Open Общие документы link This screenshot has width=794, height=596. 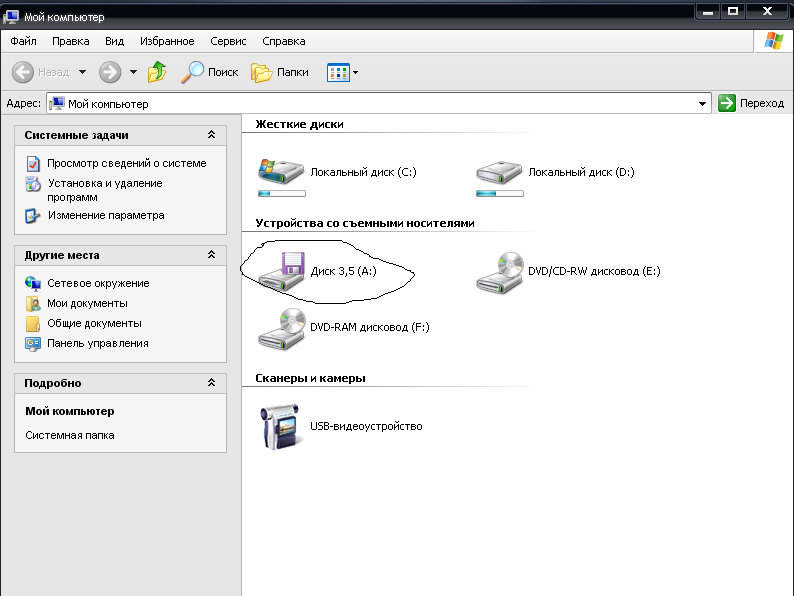tap(94, 324)
